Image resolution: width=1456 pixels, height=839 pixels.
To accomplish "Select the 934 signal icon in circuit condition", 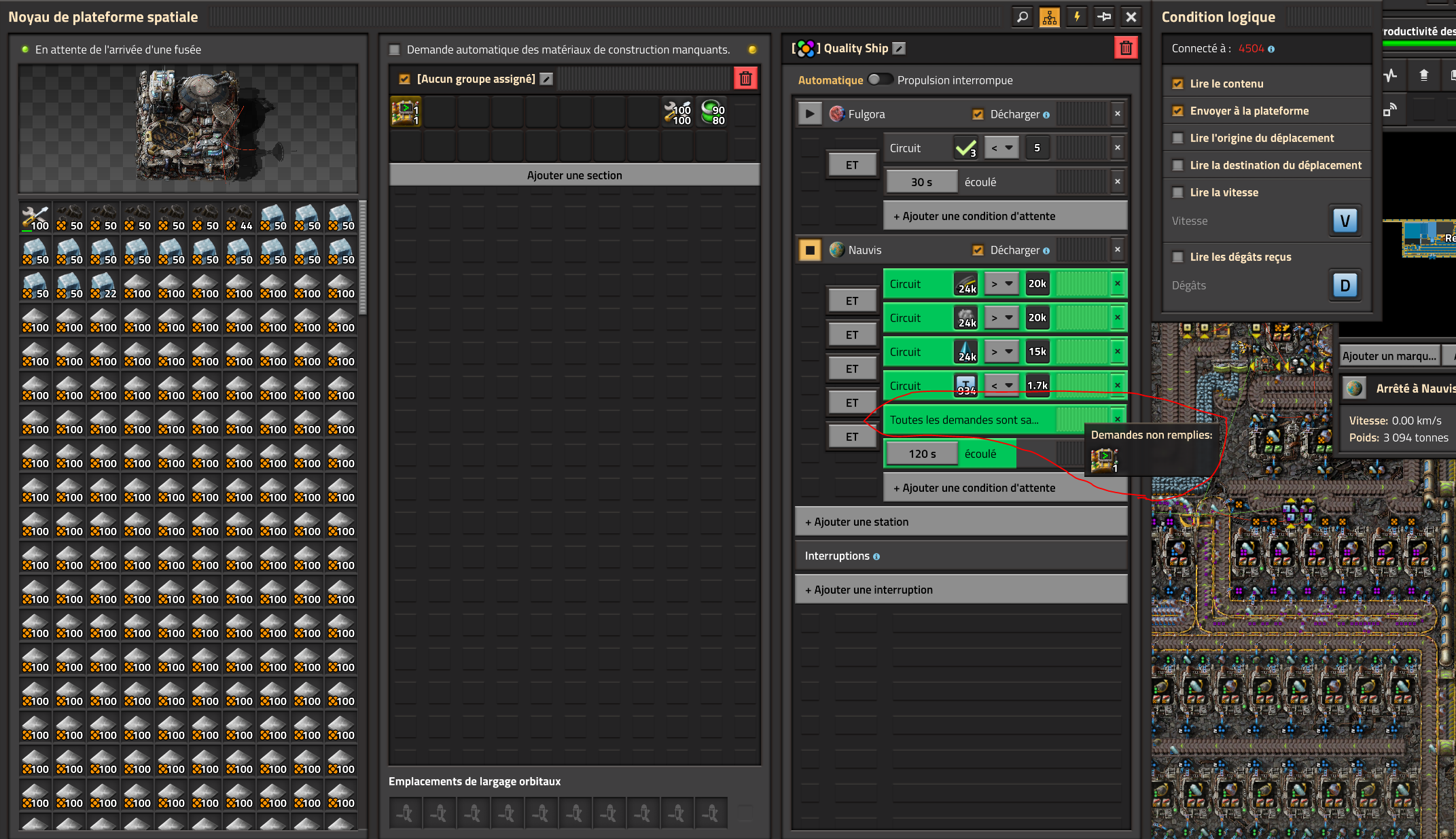I will (x=965, y=385).
